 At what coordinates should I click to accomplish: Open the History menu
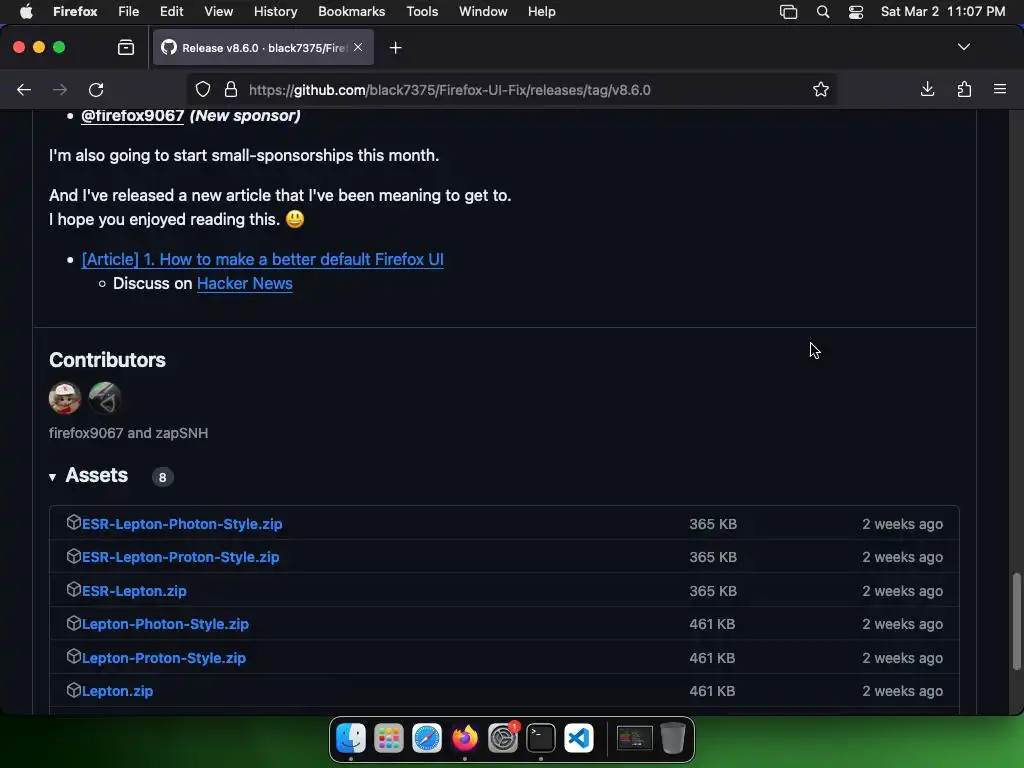[x=276, y=12]
